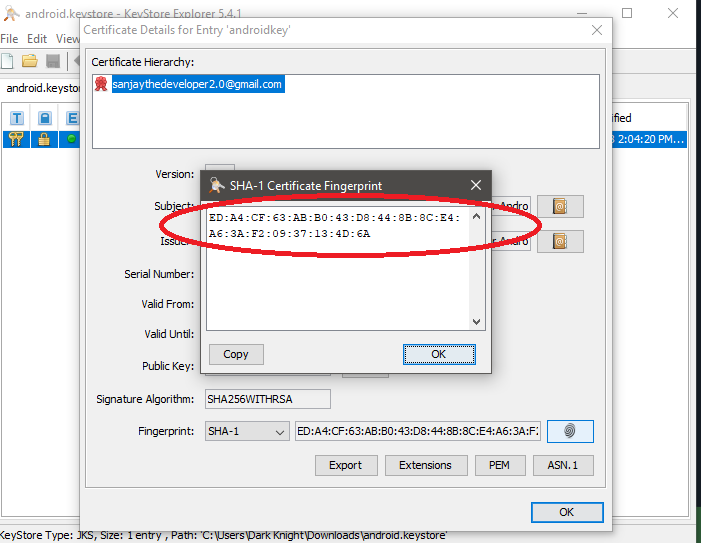This screenshot has height=543, width=701.
Task: Click the 2:04:20 PM modified cell
Action: click(649, 139)
